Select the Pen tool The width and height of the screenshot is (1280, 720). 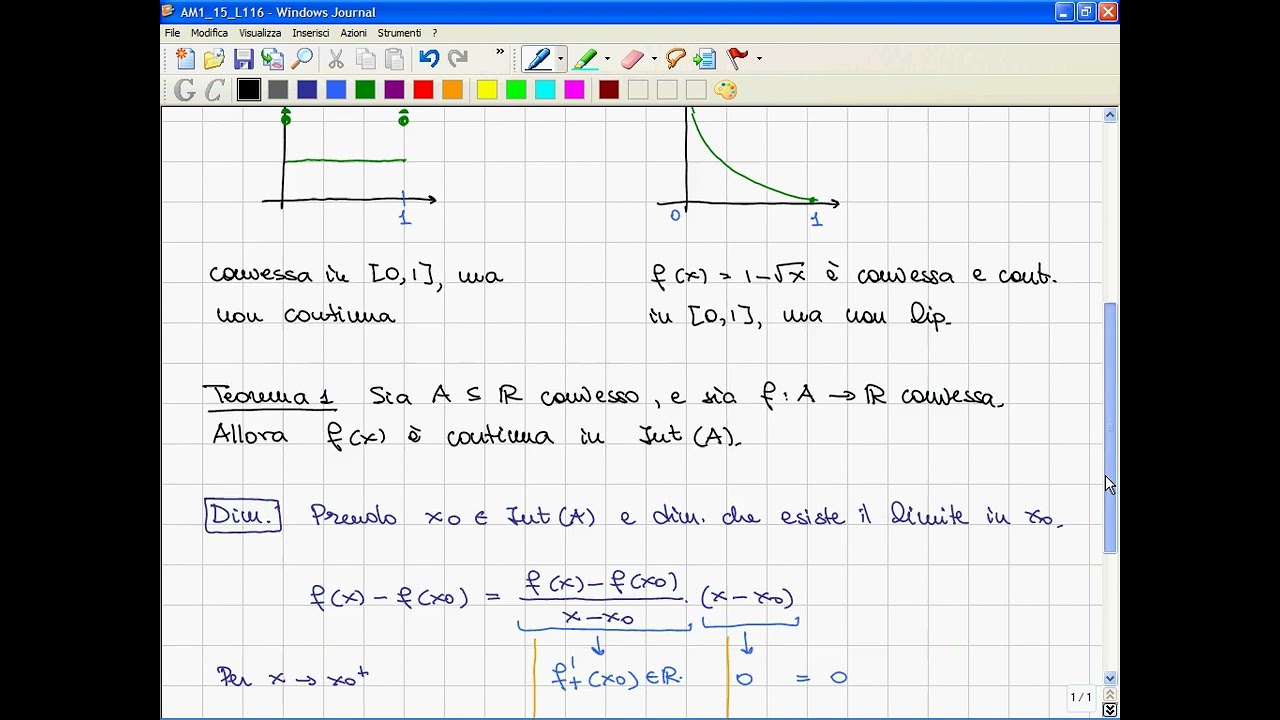538,59
